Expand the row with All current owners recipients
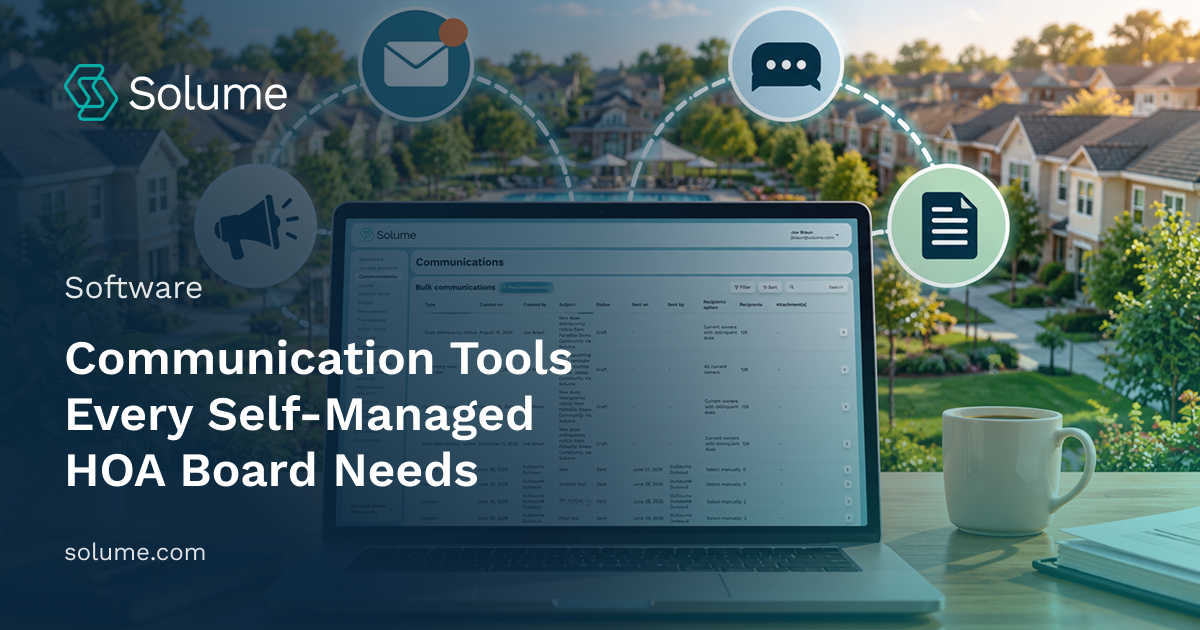Image resolution: width=1200 pixels, height=630 pixels. [843, 369]
